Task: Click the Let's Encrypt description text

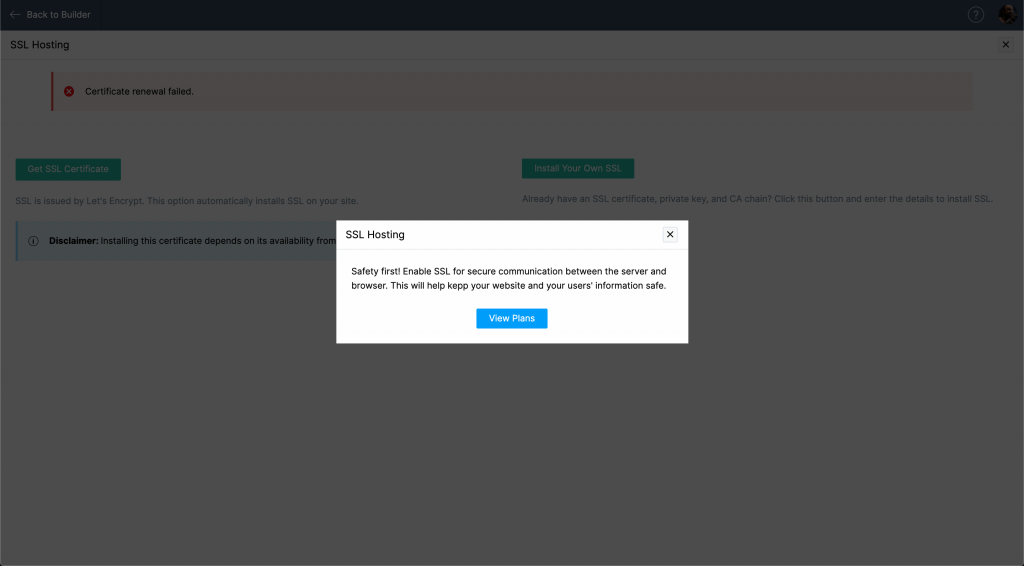Action: 186,201
